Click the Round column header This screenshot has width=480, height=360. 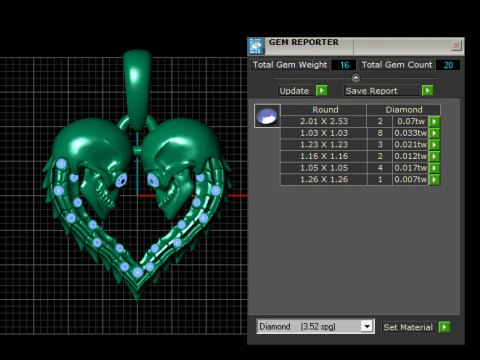tap(325, 110)
